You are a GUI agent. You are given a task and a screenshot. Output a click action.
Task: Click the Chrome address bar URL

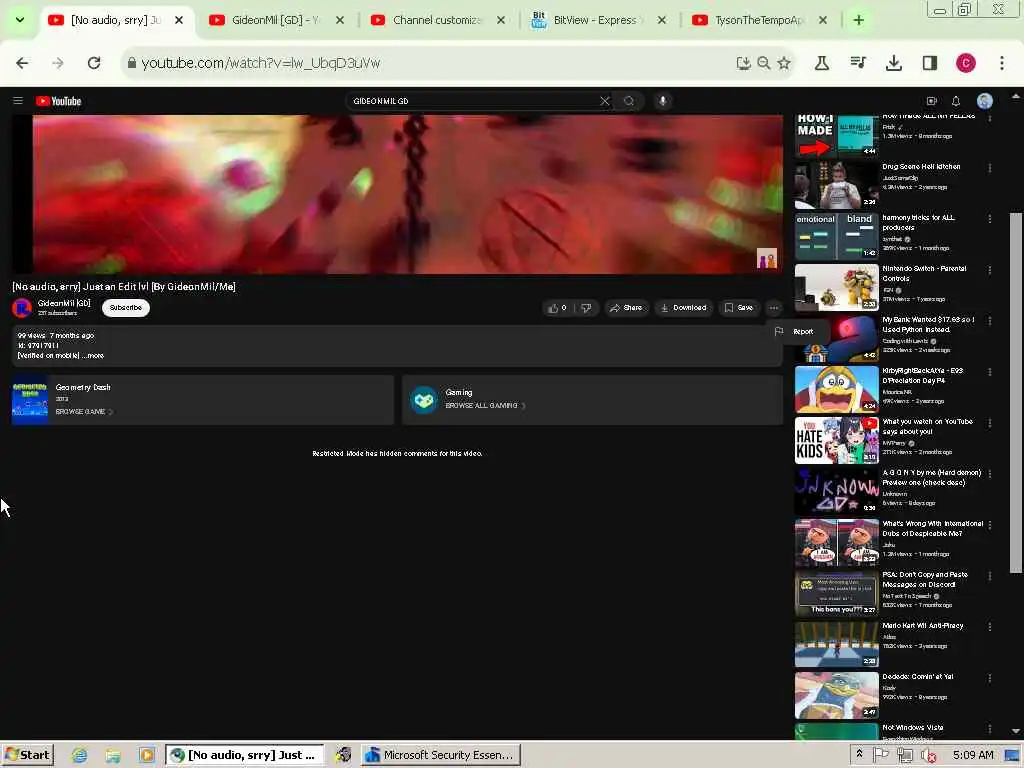pyautogui.click(x=261, y=63)
